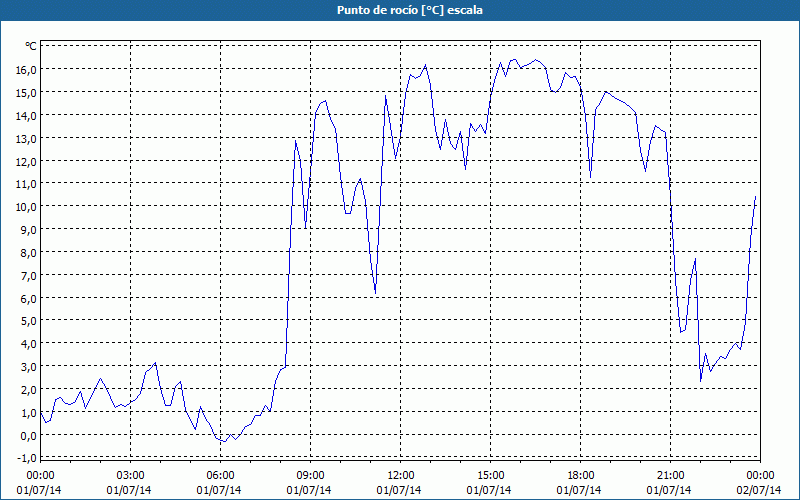Click the '15:00' time label
800x500 pixels.
tap(490, 476)
